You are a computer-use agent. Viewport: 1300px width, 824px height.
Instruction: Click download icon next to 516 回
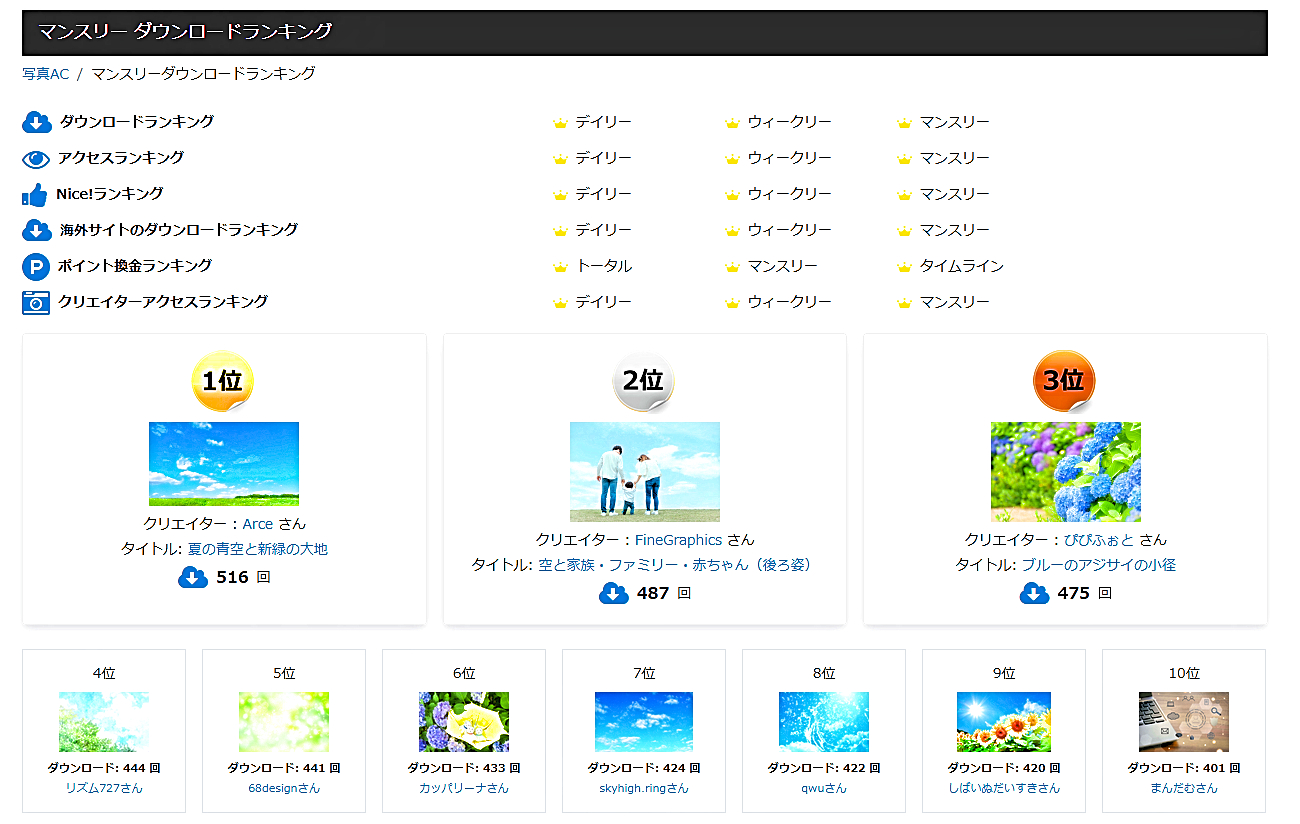193,577
